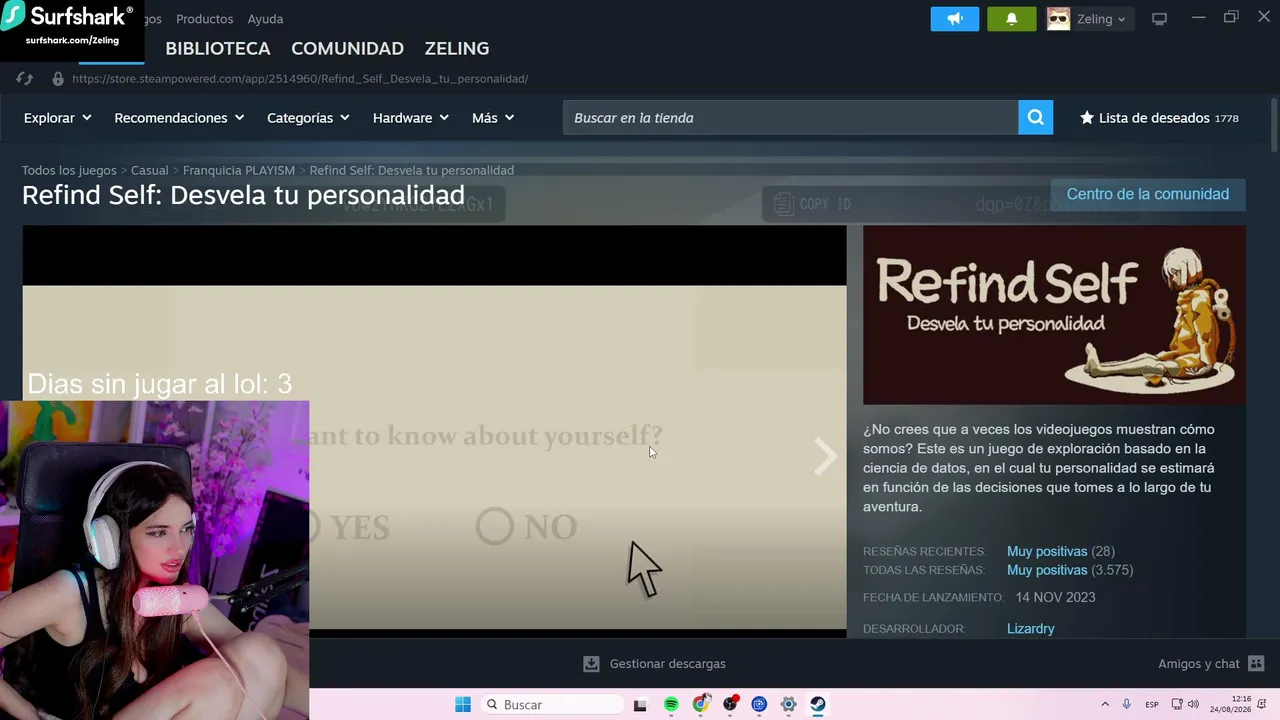
Task: Open Task View from the taskbar
Action: coord(640,705)
